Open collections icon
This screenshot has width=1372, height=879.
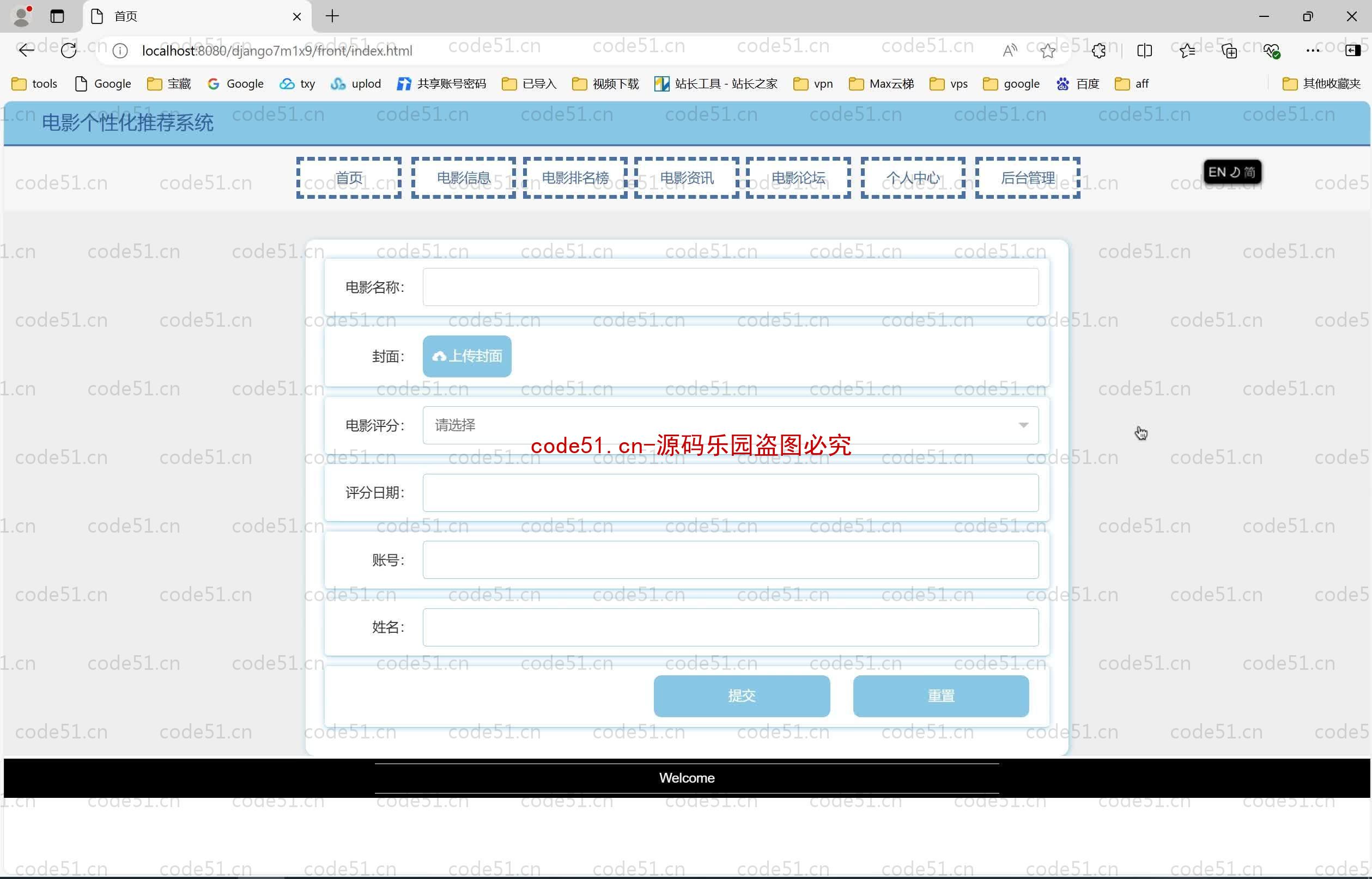[x=1229, y=51]
